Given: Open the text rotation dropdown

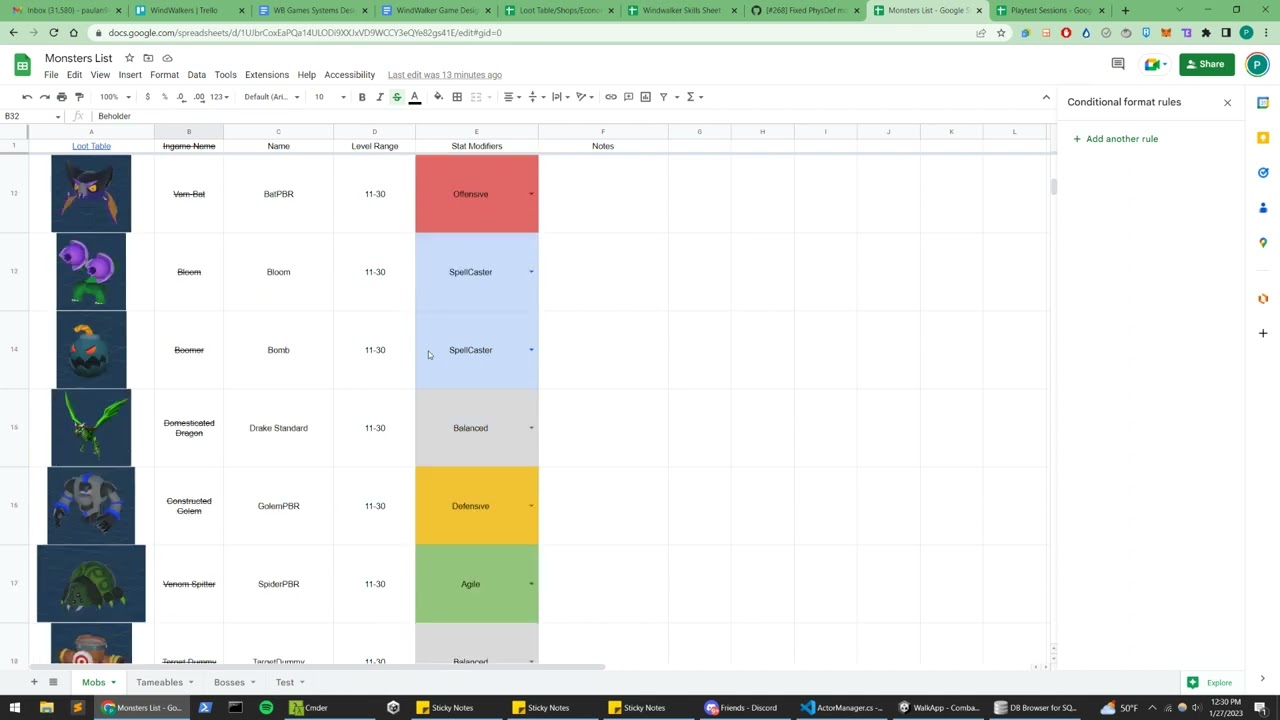Looking at the screenshot, I should click(x=583, y=97).
